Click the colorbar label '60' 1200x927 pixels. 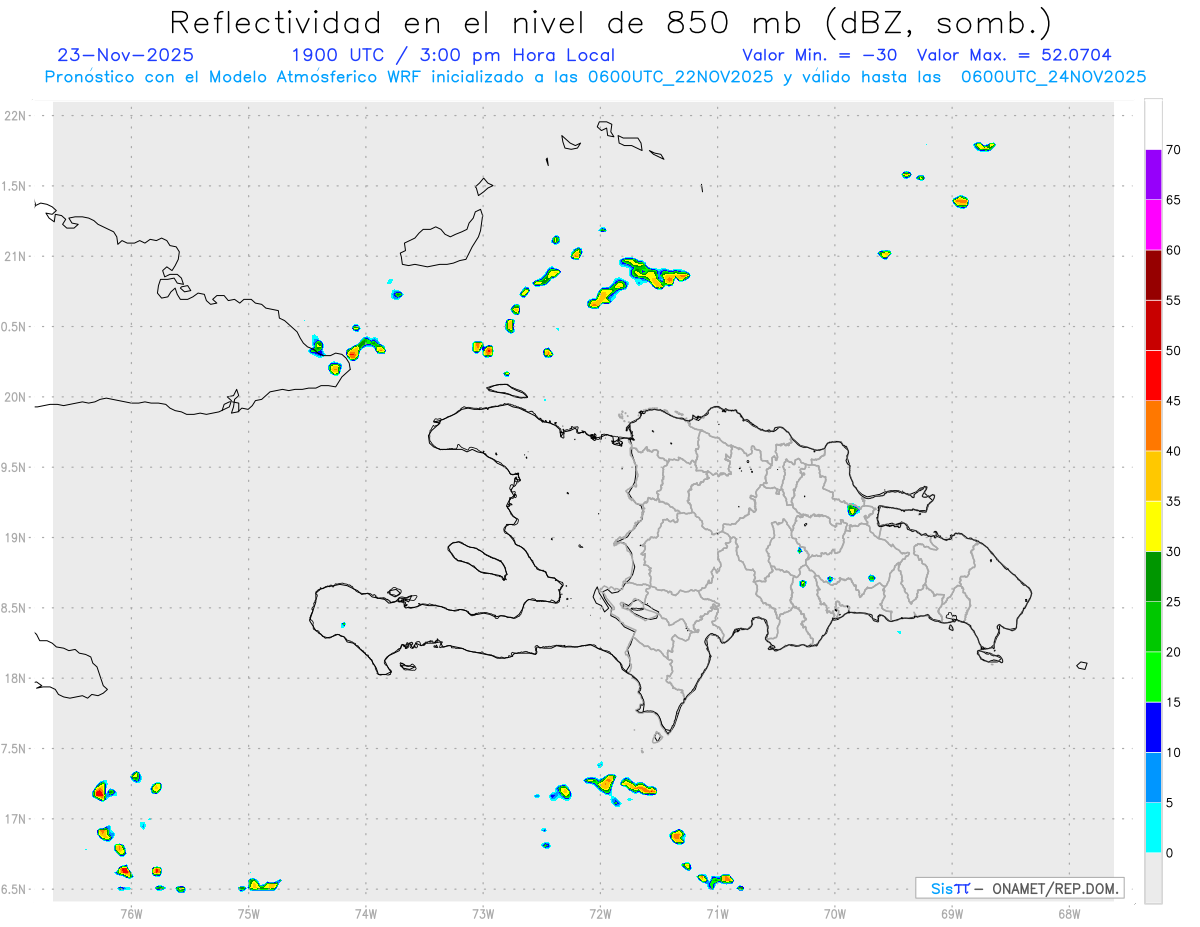pos(1173,250)
